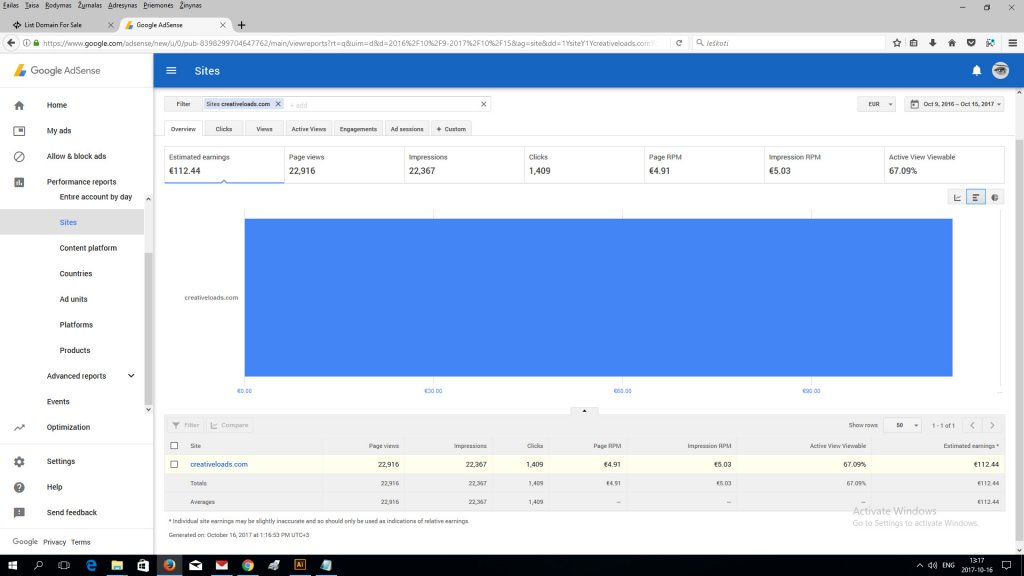Open the notifications bell
This screenshot has height=576, width=1024.
click(x=977, y=71)
